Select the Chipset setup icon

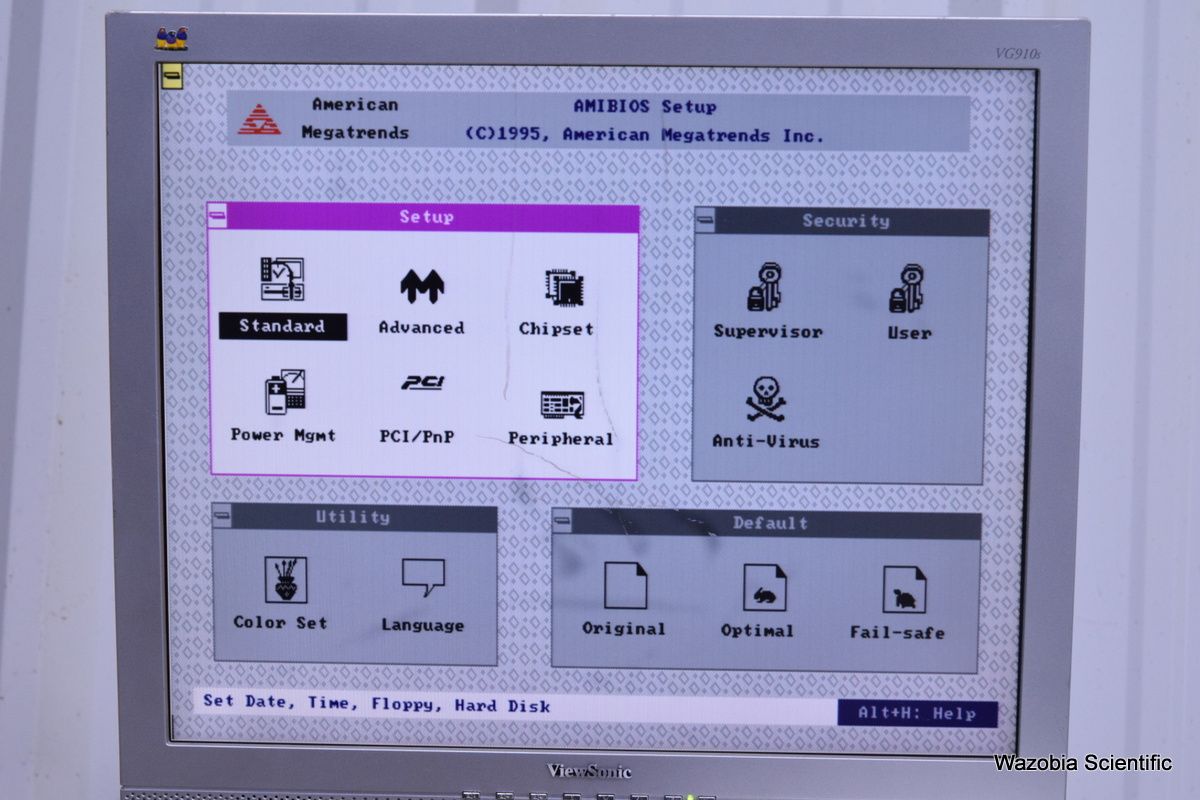tap(564, 289)
